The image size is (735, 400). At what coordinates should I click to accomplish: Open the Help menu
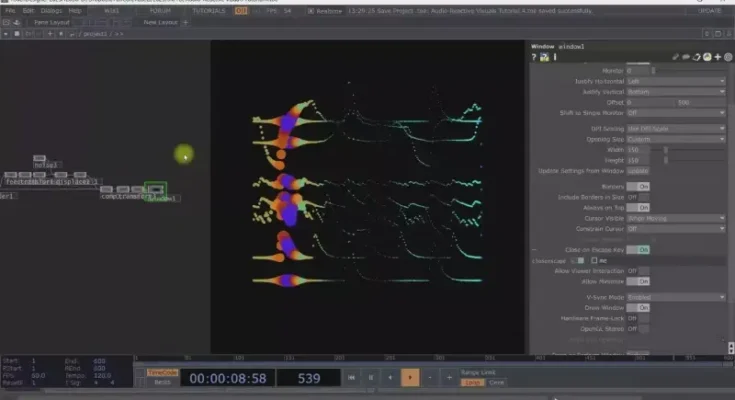[x=76, y=11]
